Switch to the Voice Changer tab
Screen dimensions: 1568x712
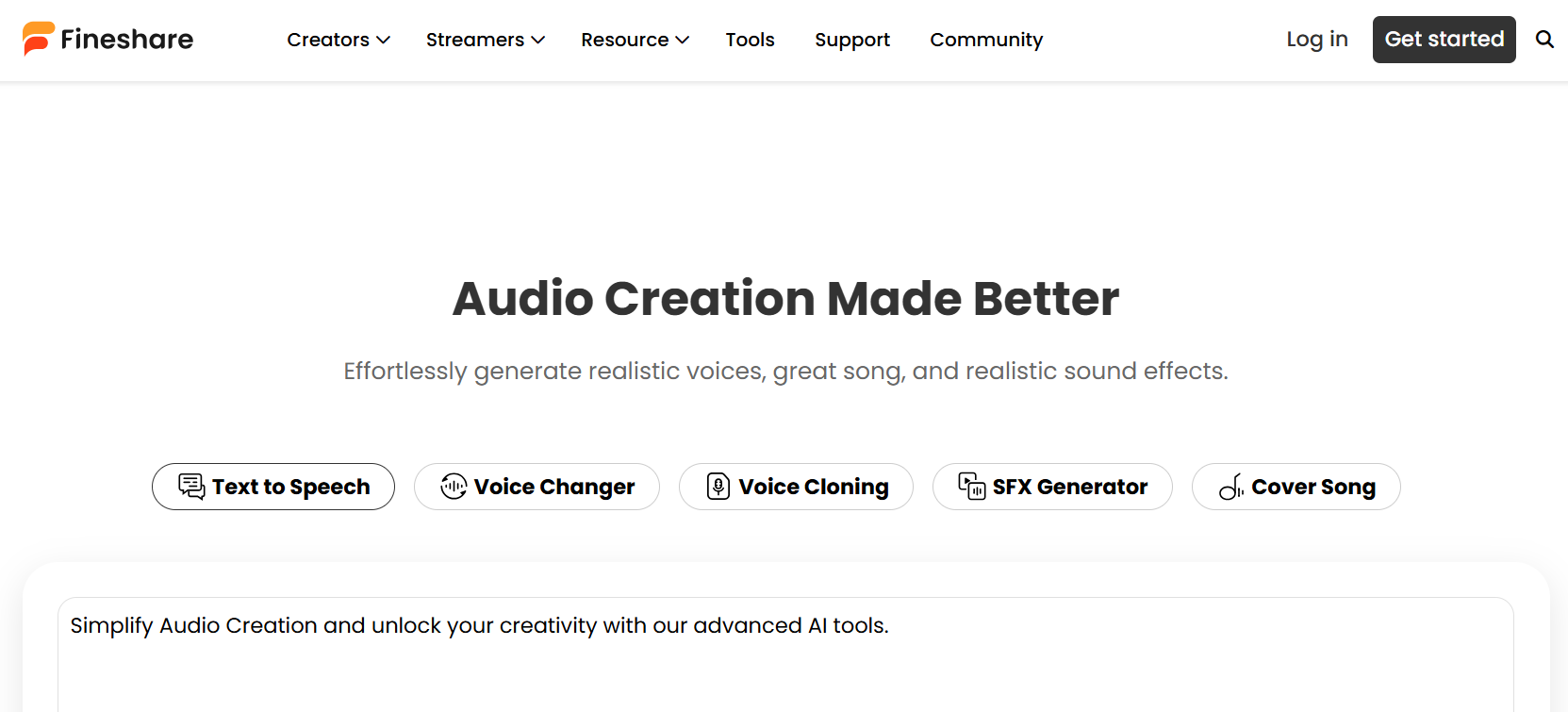[x=536, y=487]
